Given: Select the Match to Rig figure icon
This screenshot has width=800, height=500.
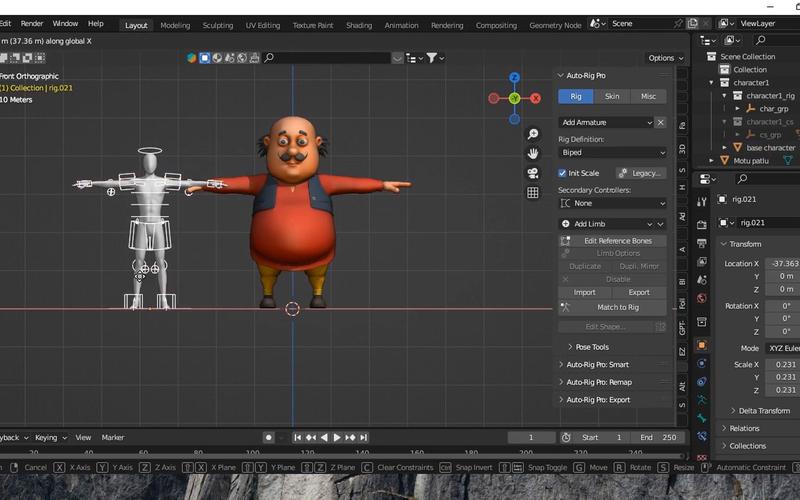Looking at the screenshot, I should pyautogui.click(x=565, y=307).
